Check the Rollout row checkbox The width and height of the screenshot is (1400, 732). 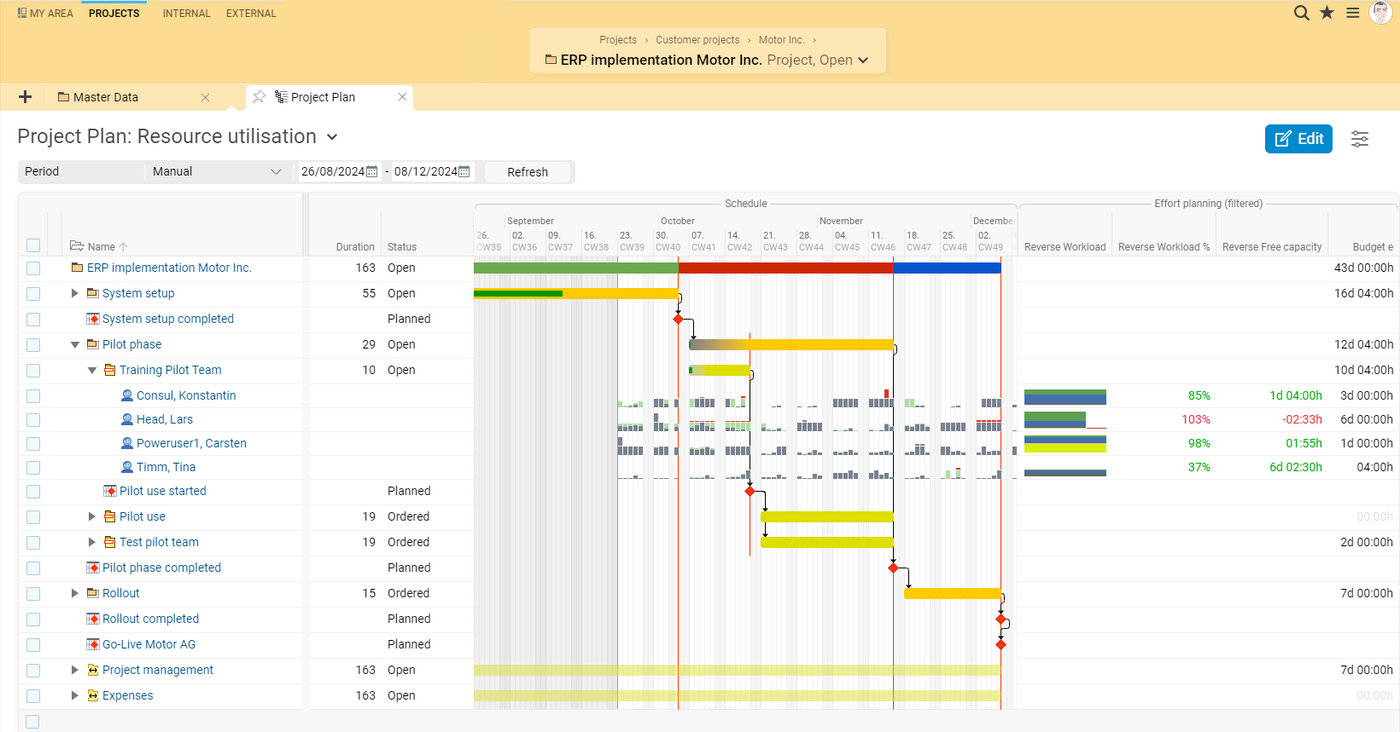34,594
